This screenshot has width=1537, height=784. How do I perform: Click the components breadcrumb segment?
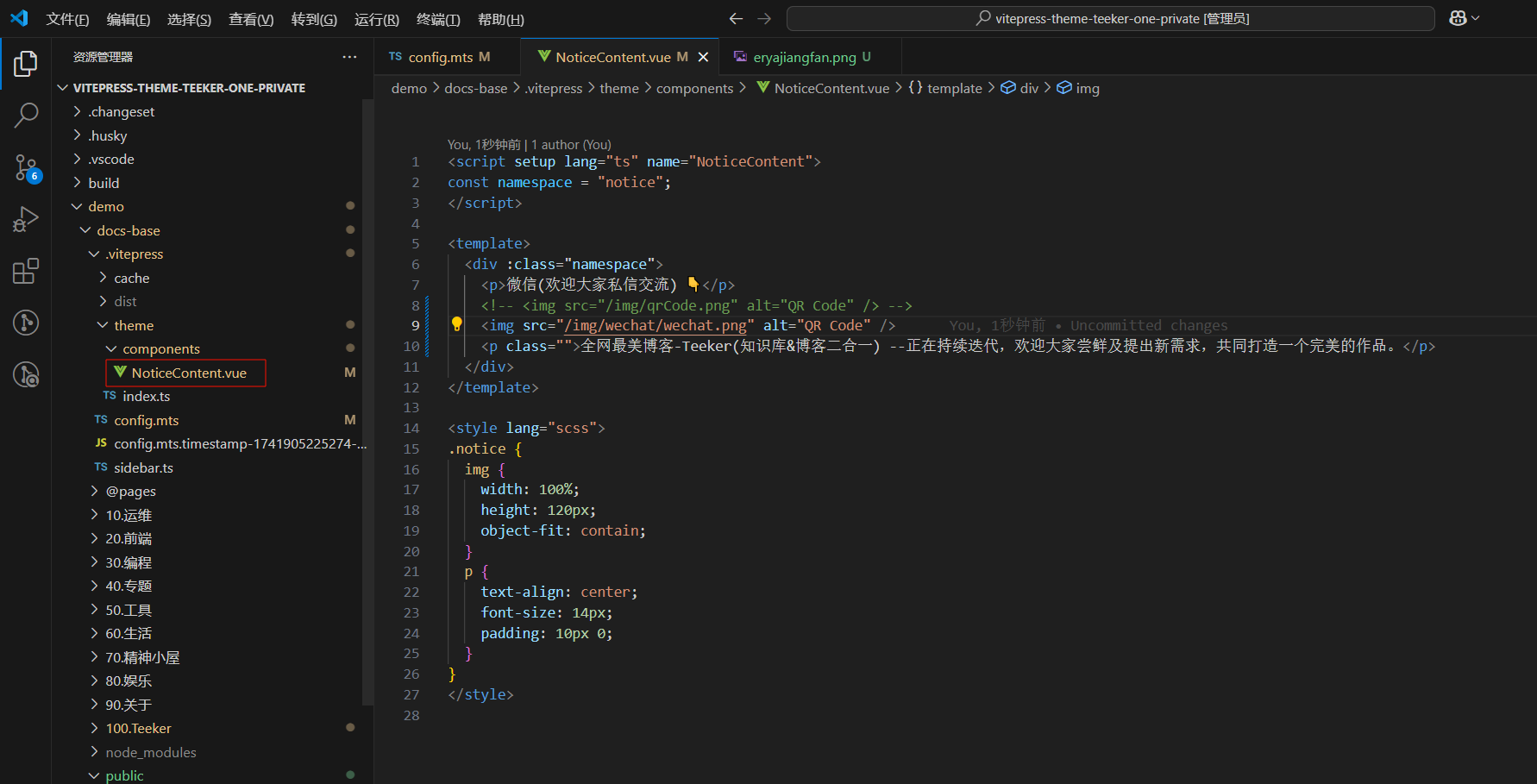(694, 88)
